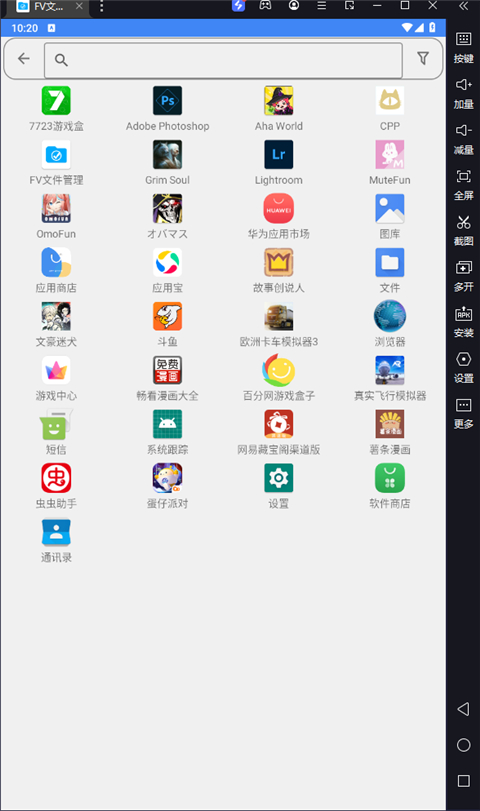Tap the Android recents square
The image size is (480, 811).
click(463, 781)
